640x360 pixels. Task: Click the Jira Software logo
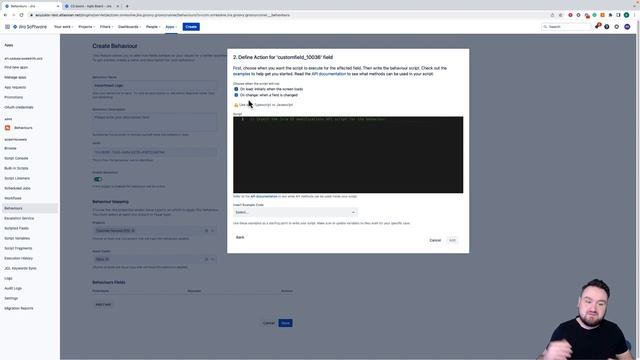pos(30,27)
